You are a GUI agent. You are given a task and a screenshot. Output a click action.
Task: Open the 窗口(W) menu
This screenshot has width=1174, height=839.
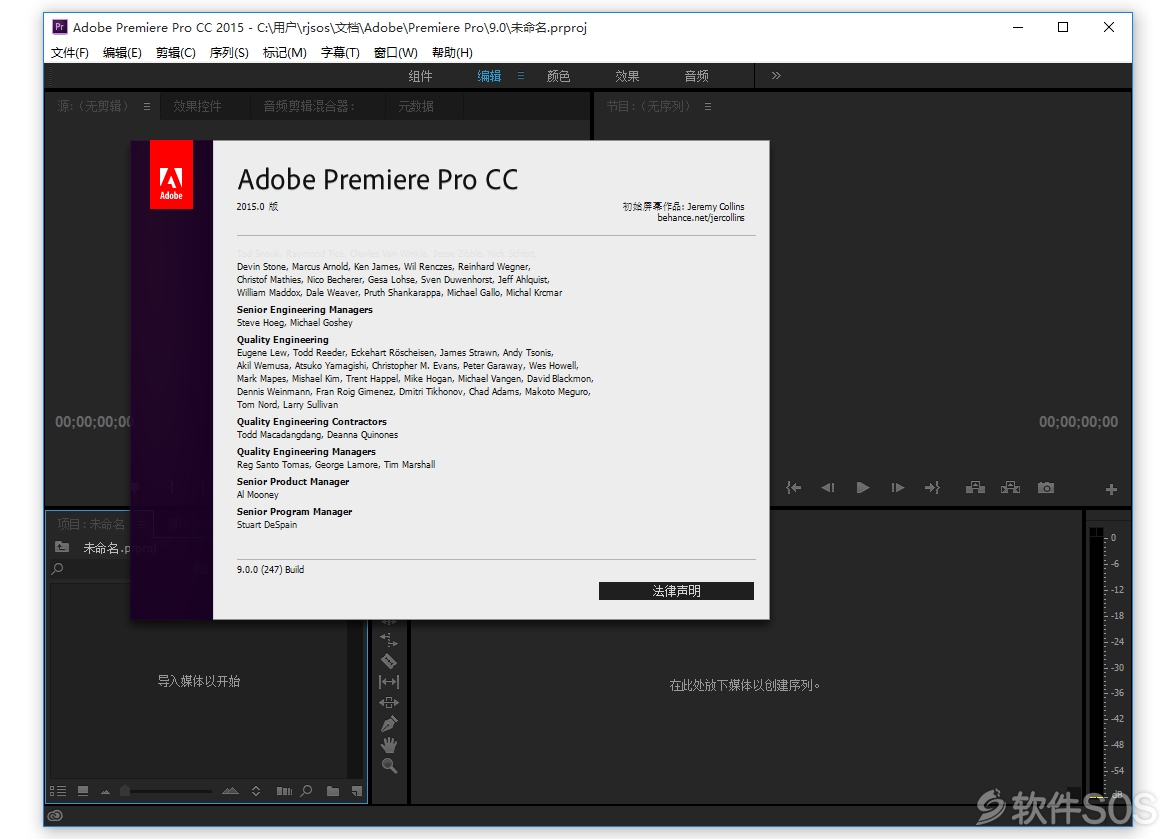click(396, 52)
